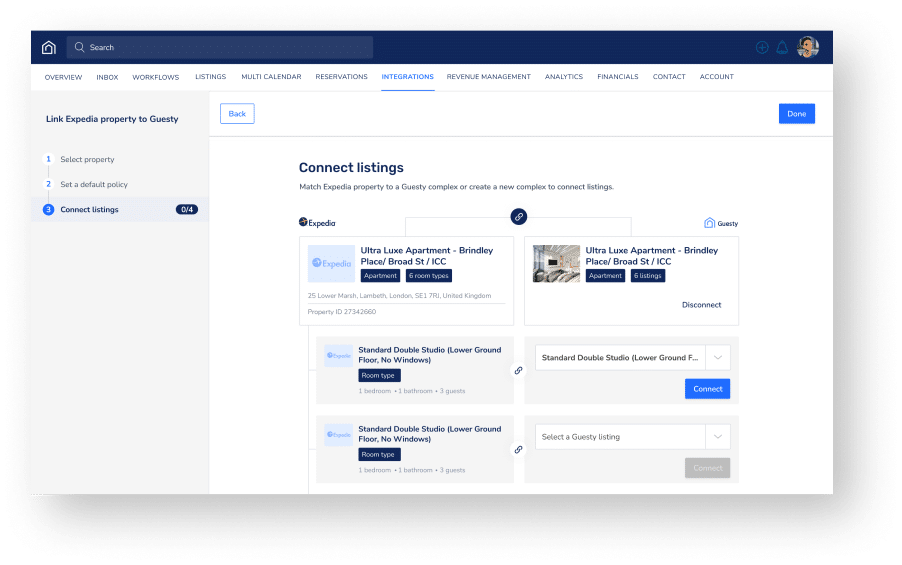Image resolution: width=902 pixels, height=565 pixels.
Task: Click the Expedia thumbnail in the property card
Action: pos(331,264)
